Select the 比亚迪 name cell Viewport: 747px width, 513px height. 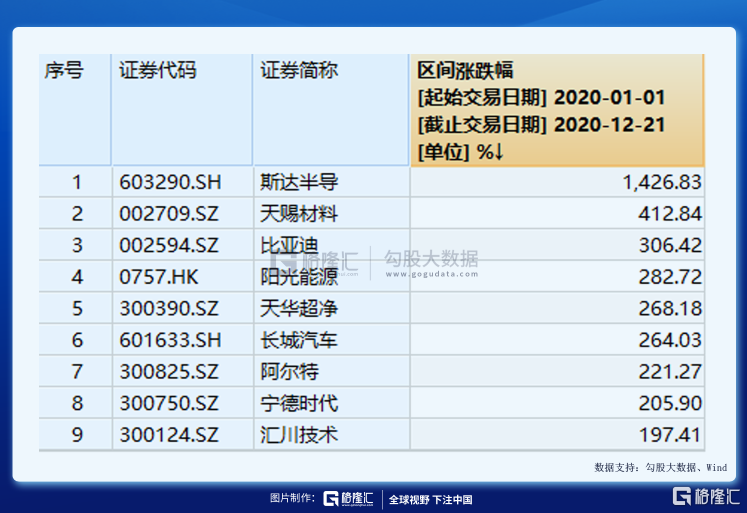pyautogui.click(x=331, y=245)
